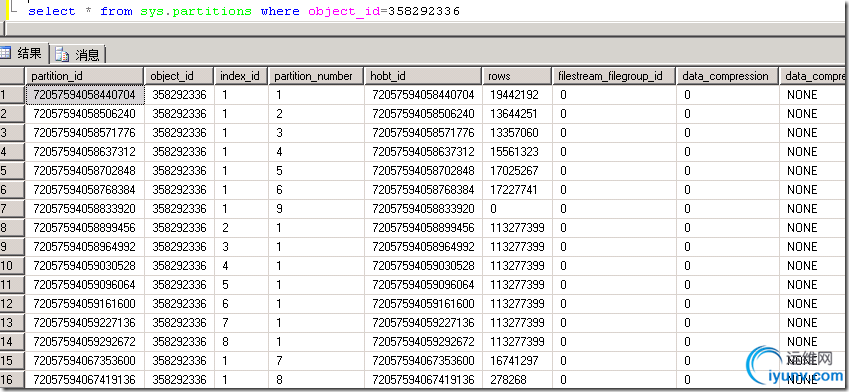Click rows cell 278268
Image resolution: width=849 pixels, height=392 pixels.
(x=517, y=380)
